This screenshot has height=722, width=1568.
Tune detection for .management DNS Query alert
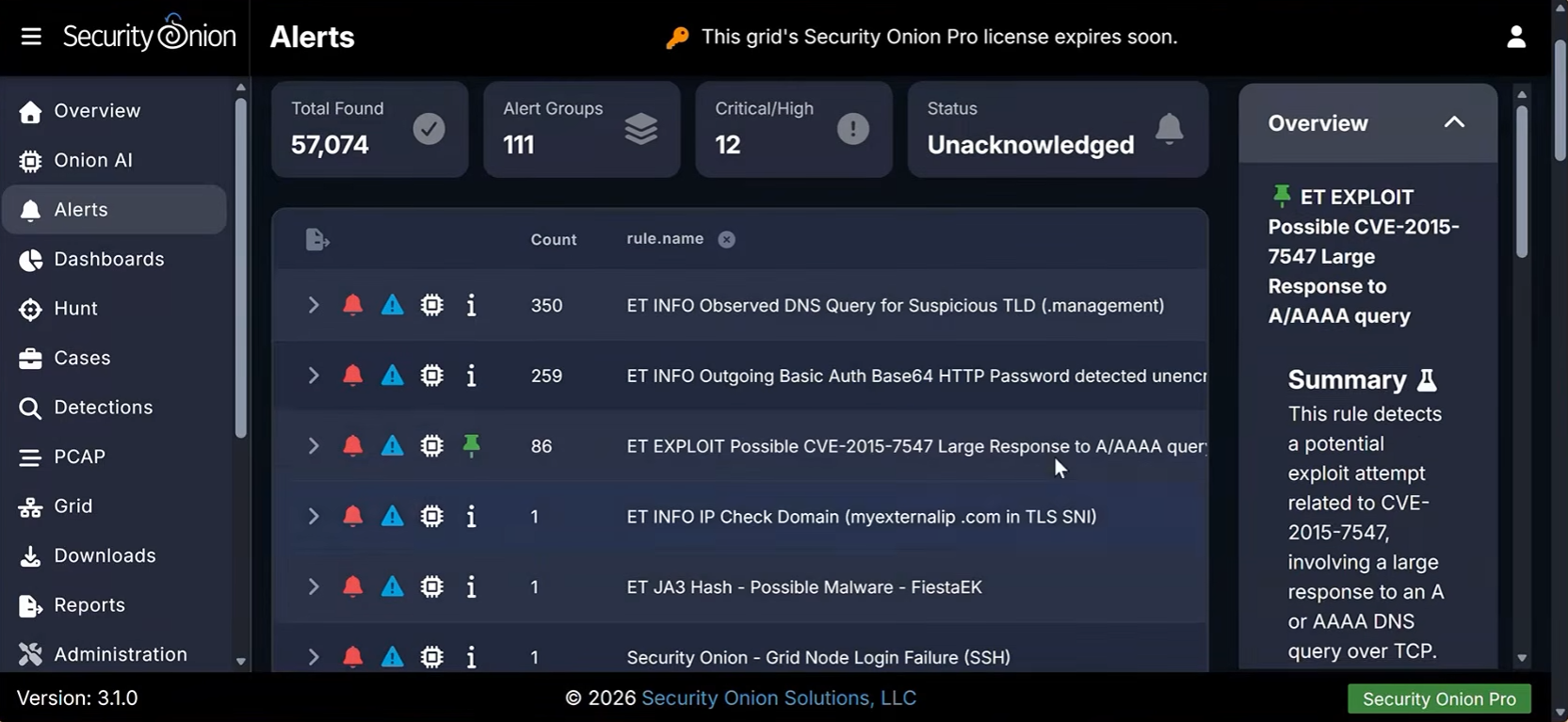(431, 305)
